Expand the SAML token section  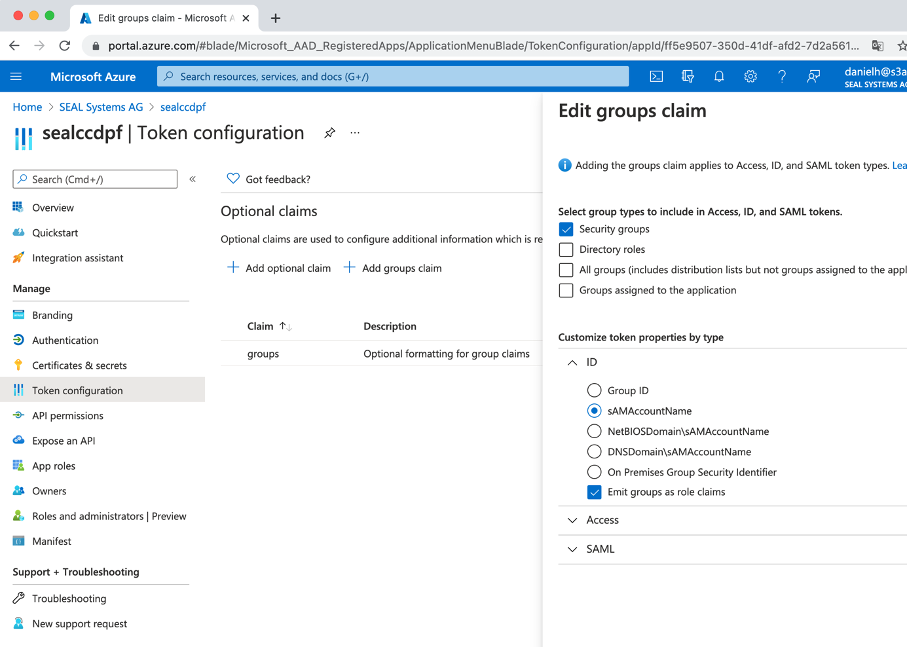tap(600, 548)
